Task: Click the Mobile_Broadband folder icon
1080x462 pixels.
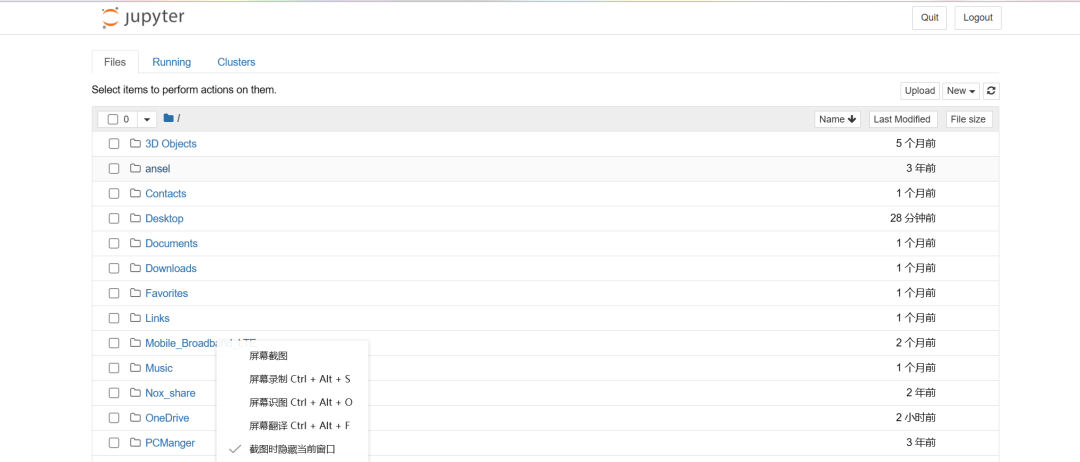Action: point(135,343)
